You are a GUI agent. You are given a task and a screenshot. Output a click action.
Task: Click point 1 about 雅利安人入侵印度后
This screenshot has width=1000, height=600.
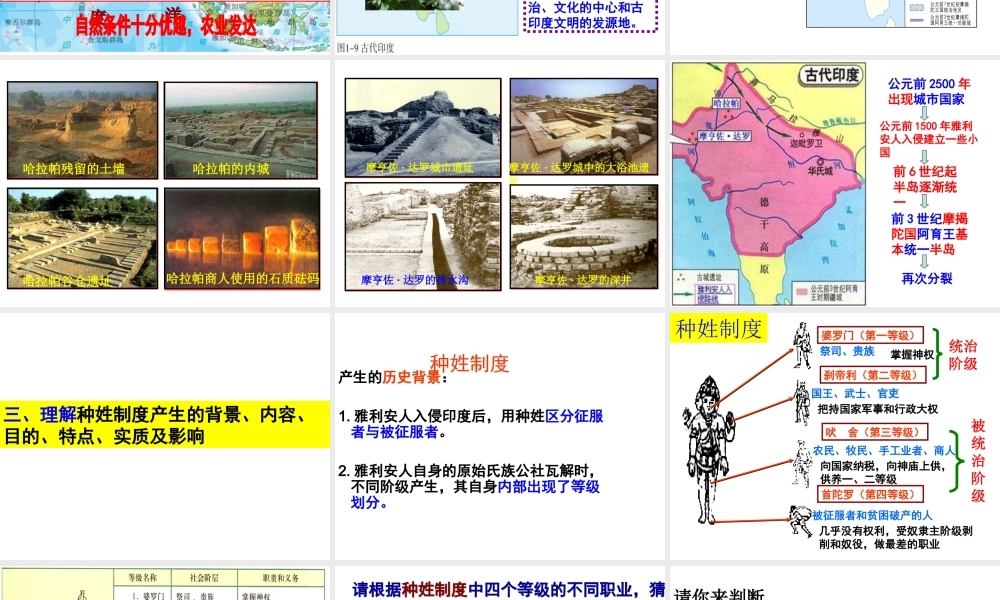point(471,424)
